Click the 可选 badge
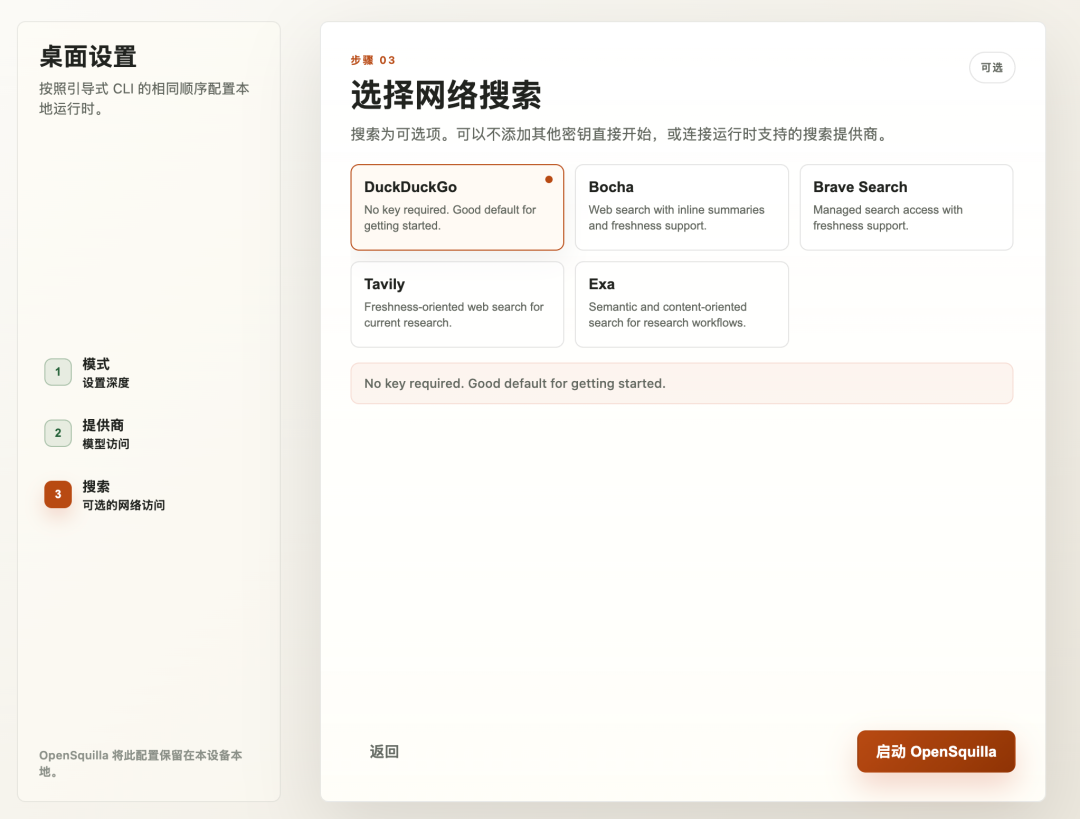 coord(992,68)
